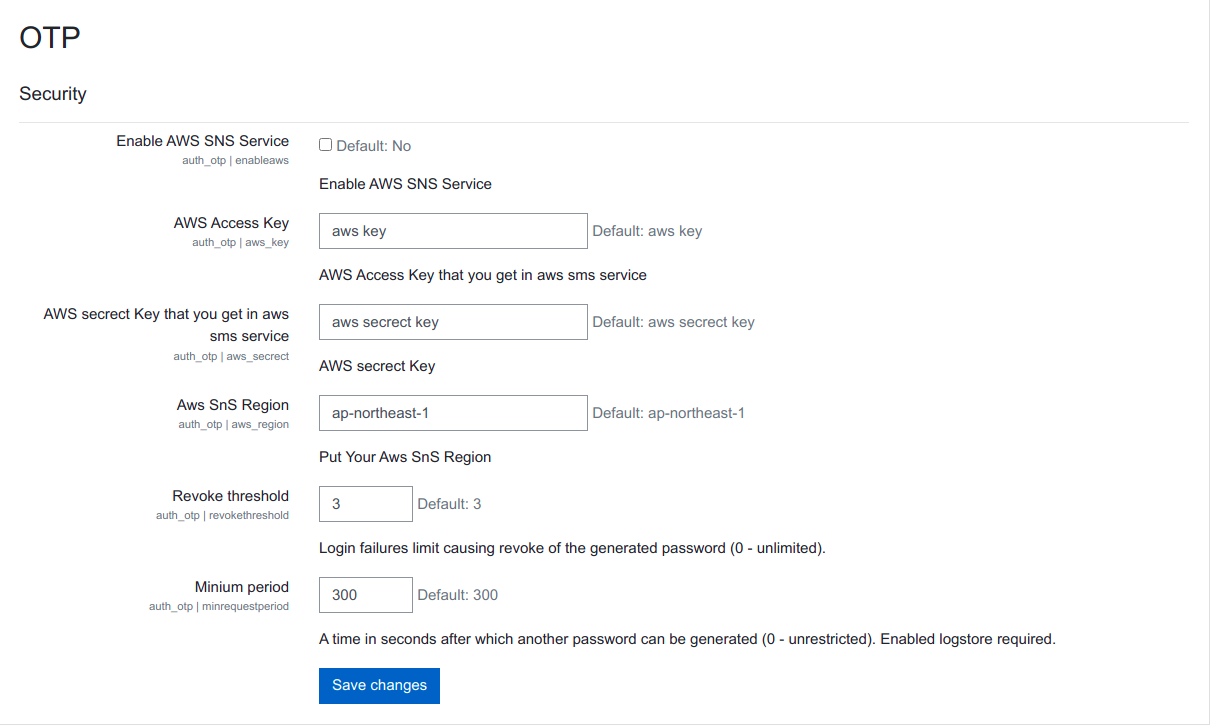Click the Security section heading
The width and height of the screenshot is (1210, 725).
53,94
